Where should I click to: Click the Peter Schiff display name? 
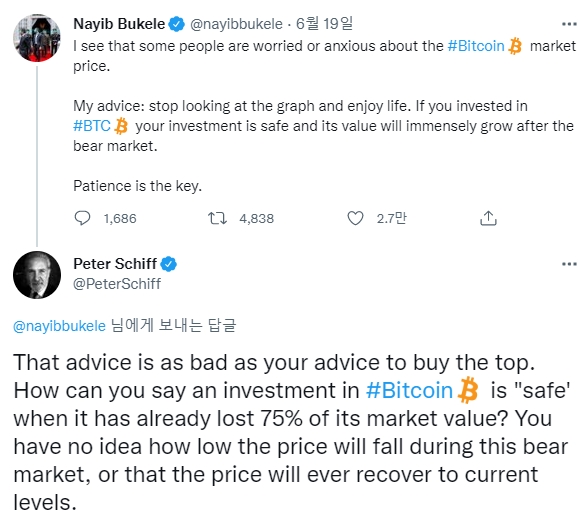pyautogui.click(x=115, y=264)
